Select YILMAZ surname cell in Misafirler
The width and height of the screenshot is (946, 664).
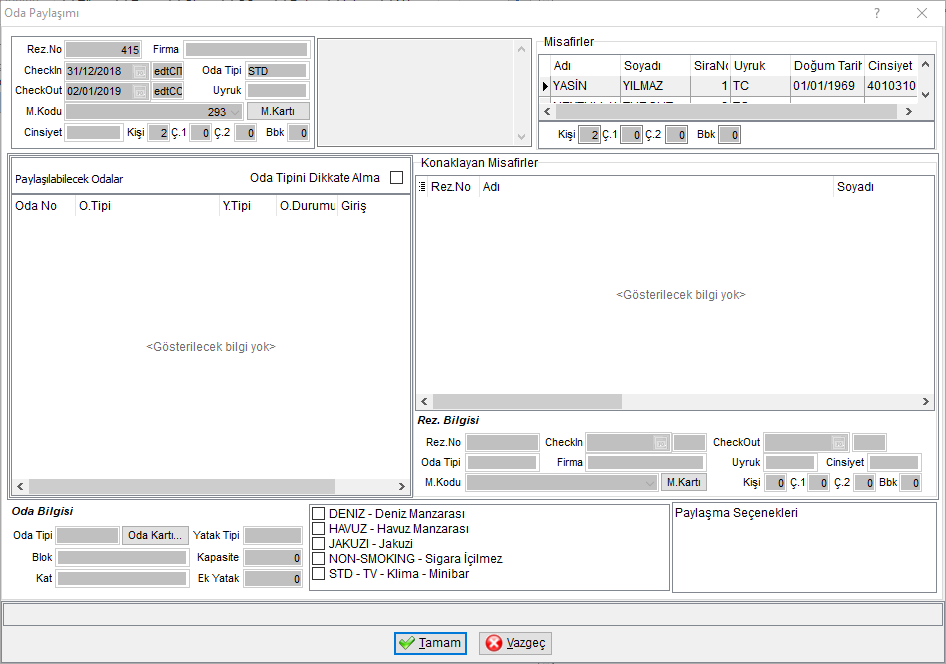[x=655, y=86]
